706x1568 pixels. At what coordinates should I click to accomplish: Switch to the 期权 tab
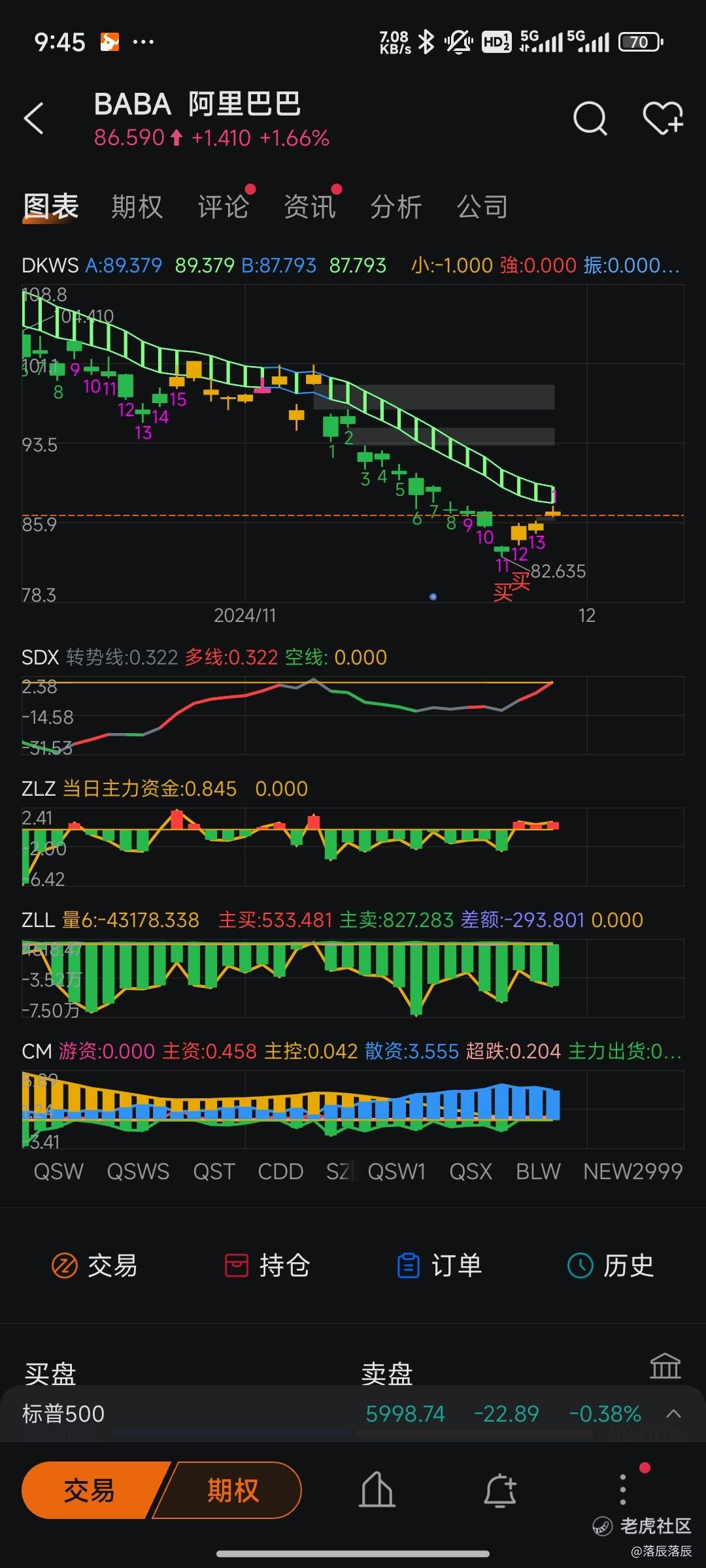point(137,206)
